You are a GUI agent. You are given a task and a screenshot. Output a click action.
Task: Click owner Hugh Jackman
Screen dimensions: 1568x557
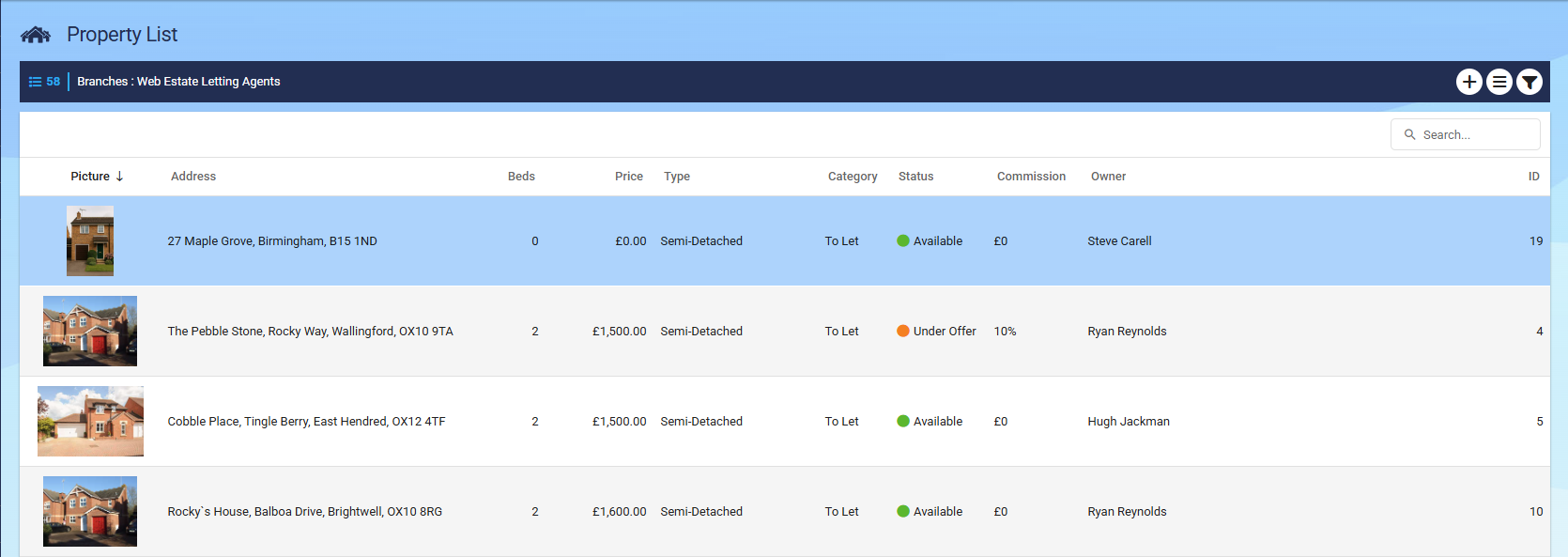(1129, 422)
